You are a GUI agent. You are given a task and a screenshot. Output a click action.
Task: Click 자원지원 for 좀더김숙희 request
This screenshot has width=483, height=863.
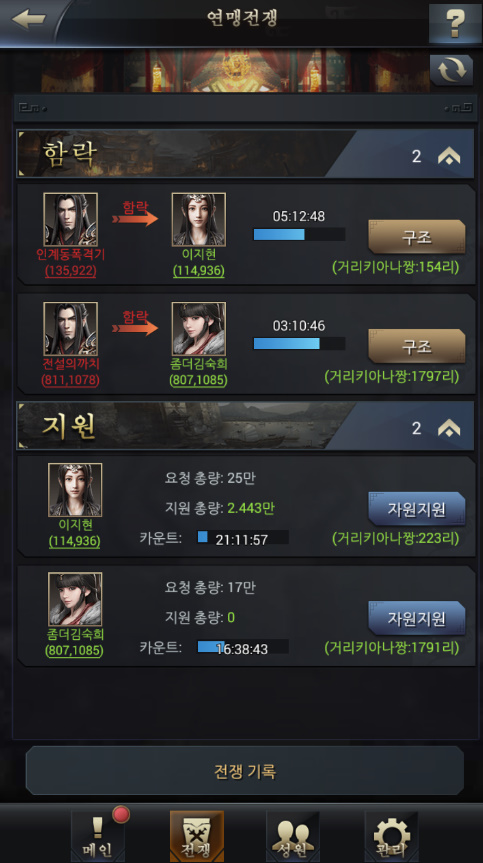416,618
